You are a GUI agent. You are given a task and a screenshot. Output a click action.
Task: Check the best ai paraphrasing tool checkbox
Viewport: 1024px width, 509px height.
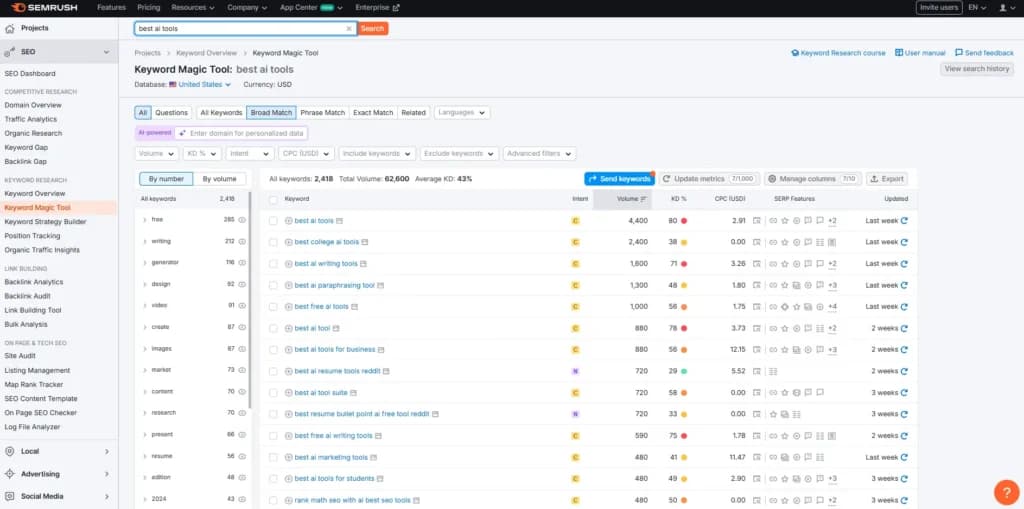coord(273,286)
